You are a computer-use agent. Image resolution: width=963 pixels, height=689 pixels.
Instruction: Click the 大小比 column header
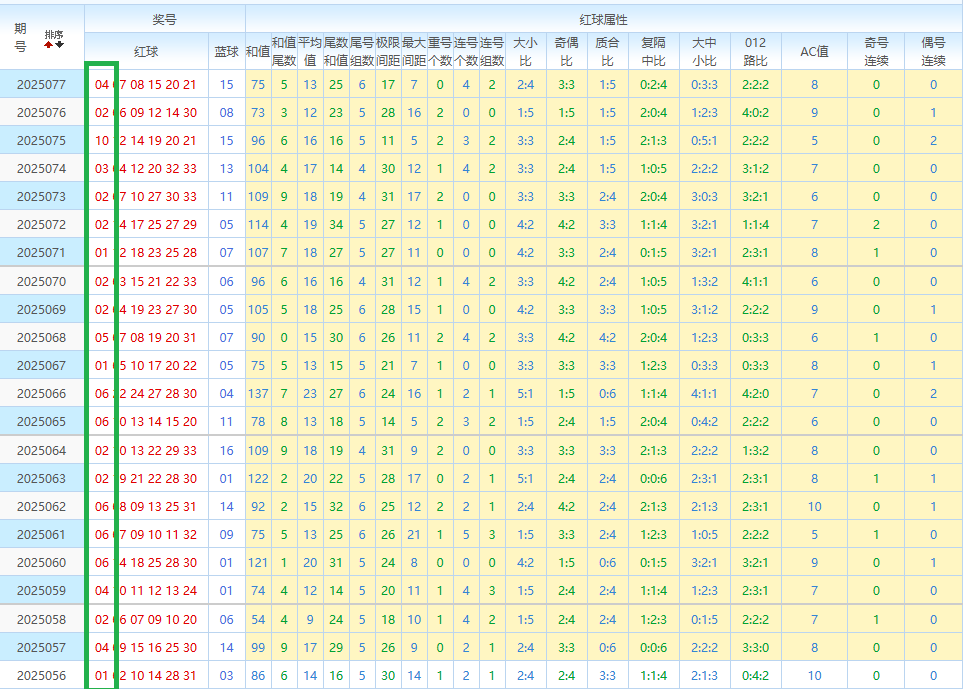click(x=525, y=52)
